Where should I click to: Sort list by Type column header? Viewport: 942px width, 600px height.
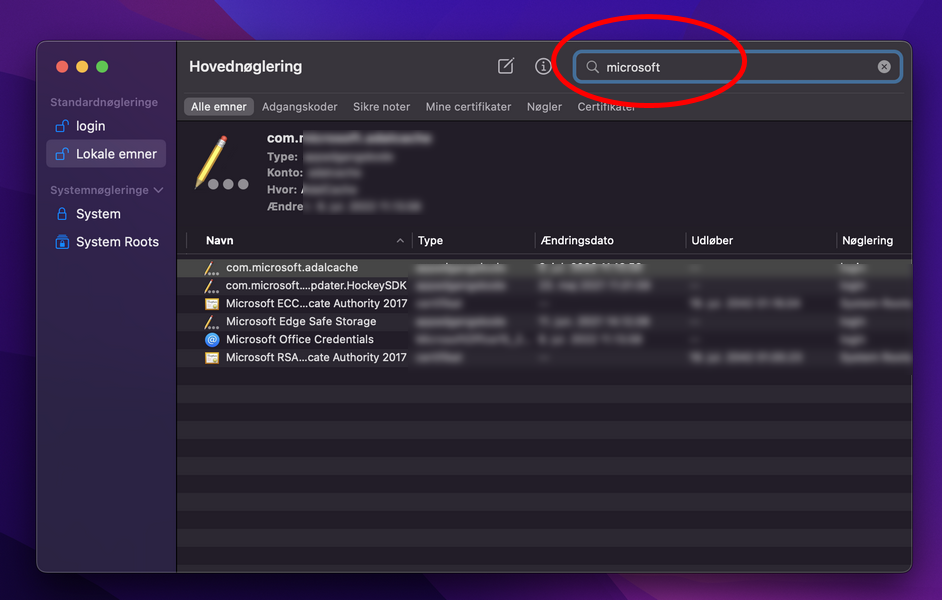click(x=473, y=240)
